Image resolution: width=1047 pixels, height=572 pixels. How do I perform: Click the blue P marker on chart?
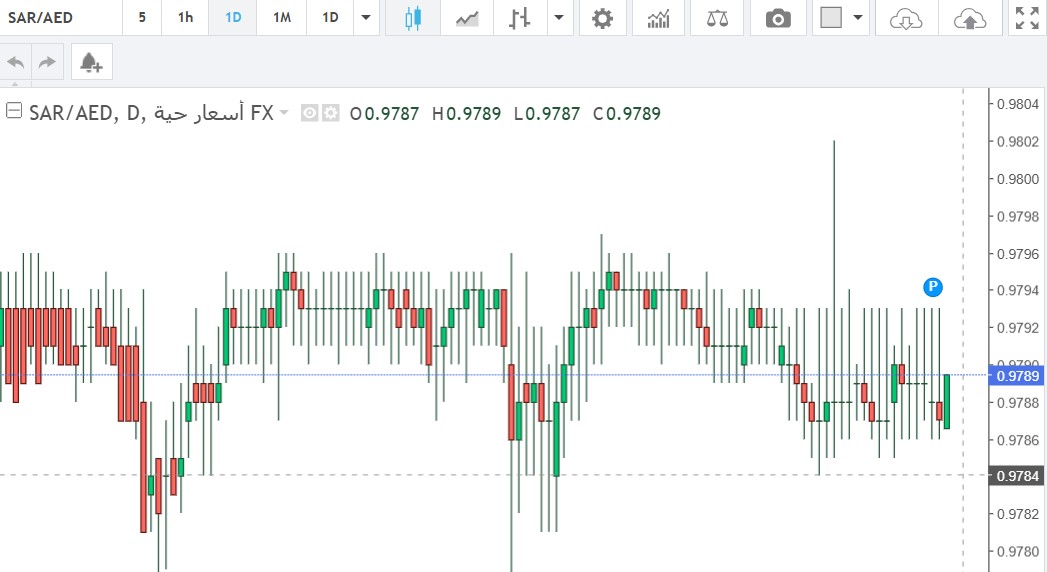point(932,287)
